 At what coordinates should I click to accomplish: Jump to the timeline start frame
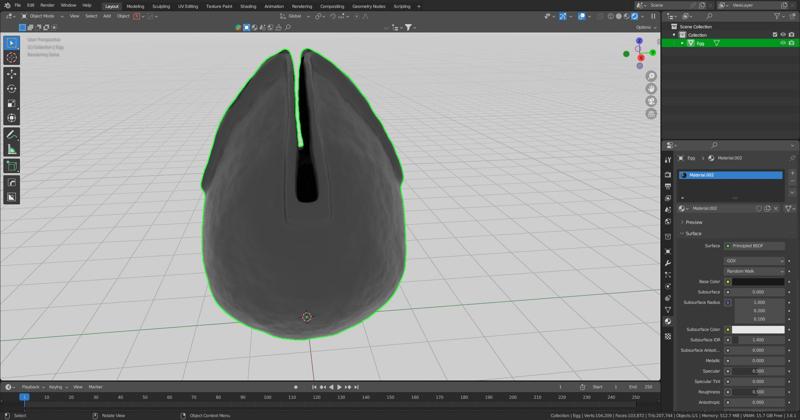pos(314,387)
